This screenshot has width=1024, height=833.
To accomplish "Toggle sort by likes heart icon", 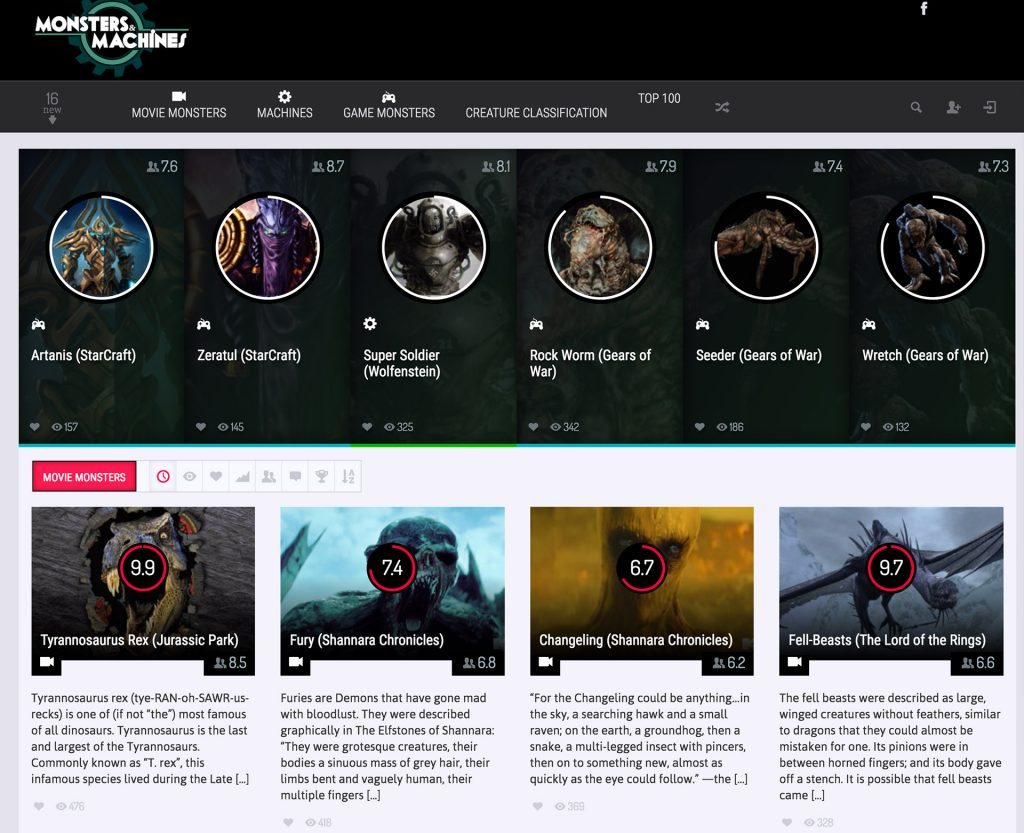I will tap(216, 477).
